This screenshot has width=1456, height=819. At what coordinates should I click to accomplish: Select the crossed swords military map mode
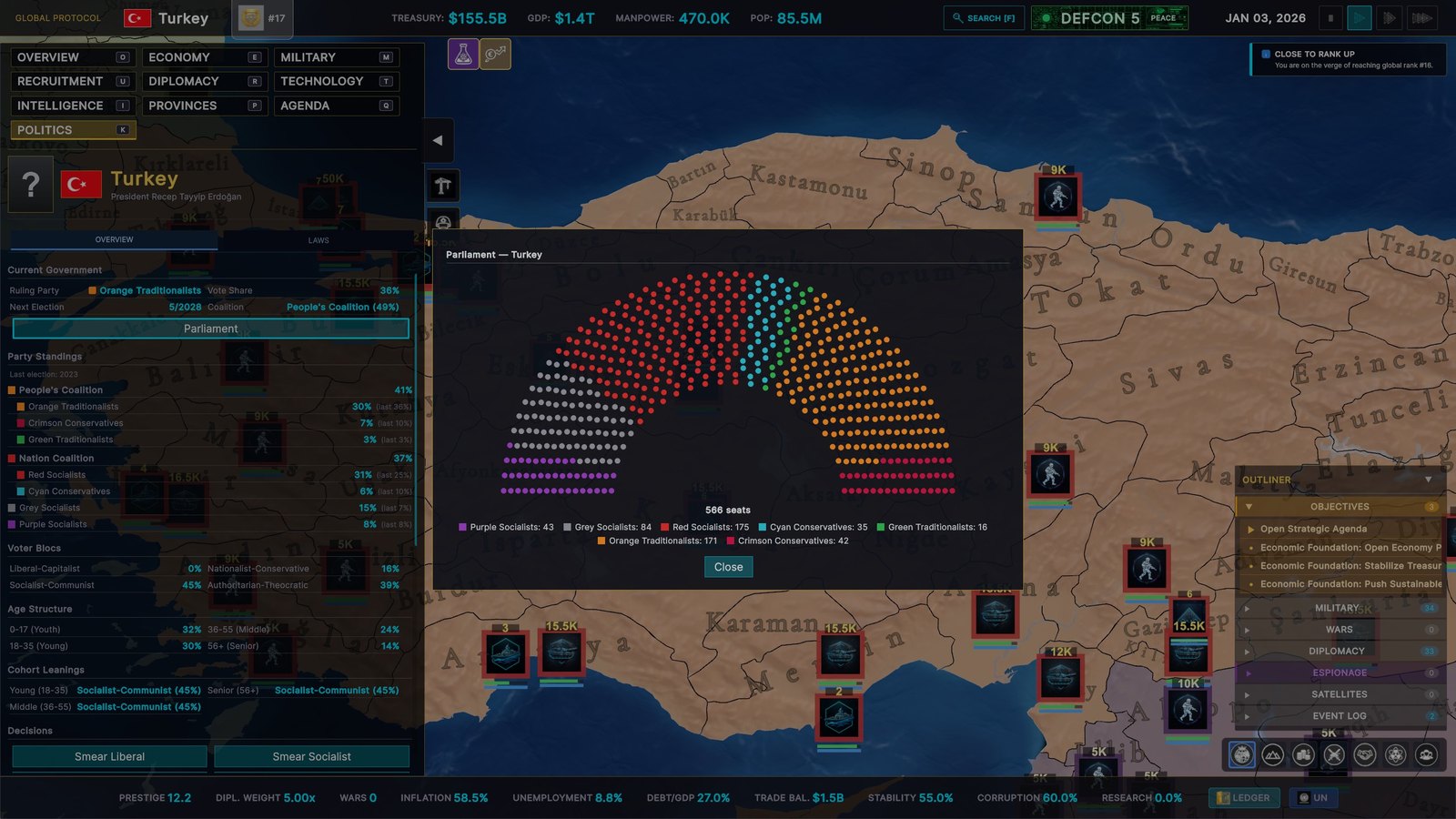tap(1334, 754)
